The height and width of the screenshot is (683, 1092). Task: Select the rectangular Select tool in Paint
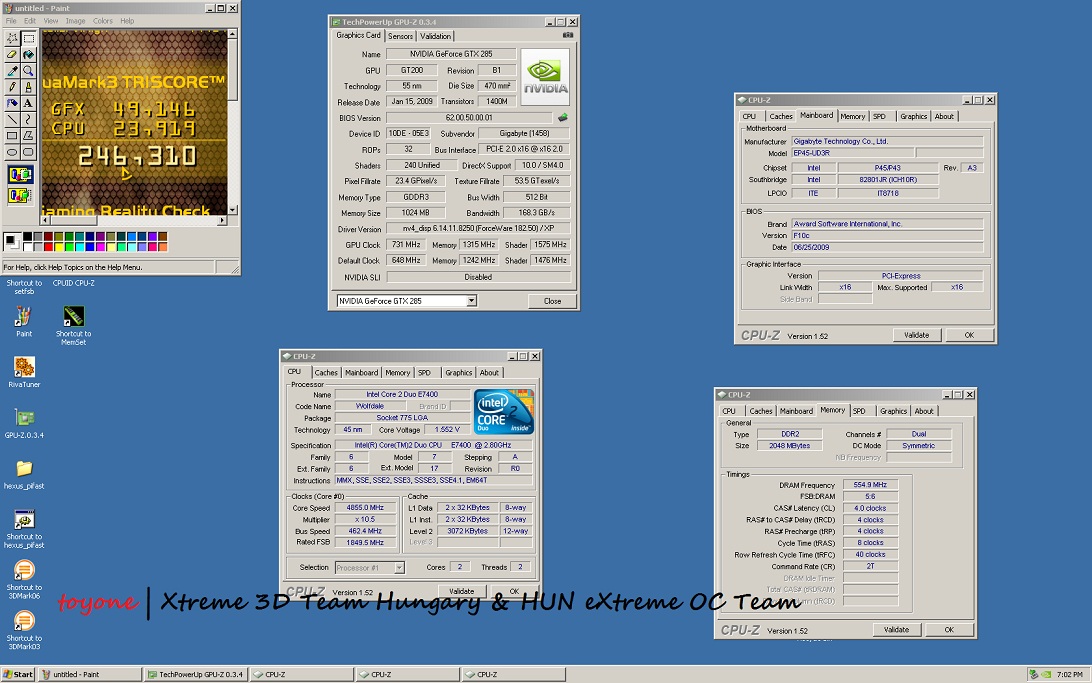click(x=29, y=38)
